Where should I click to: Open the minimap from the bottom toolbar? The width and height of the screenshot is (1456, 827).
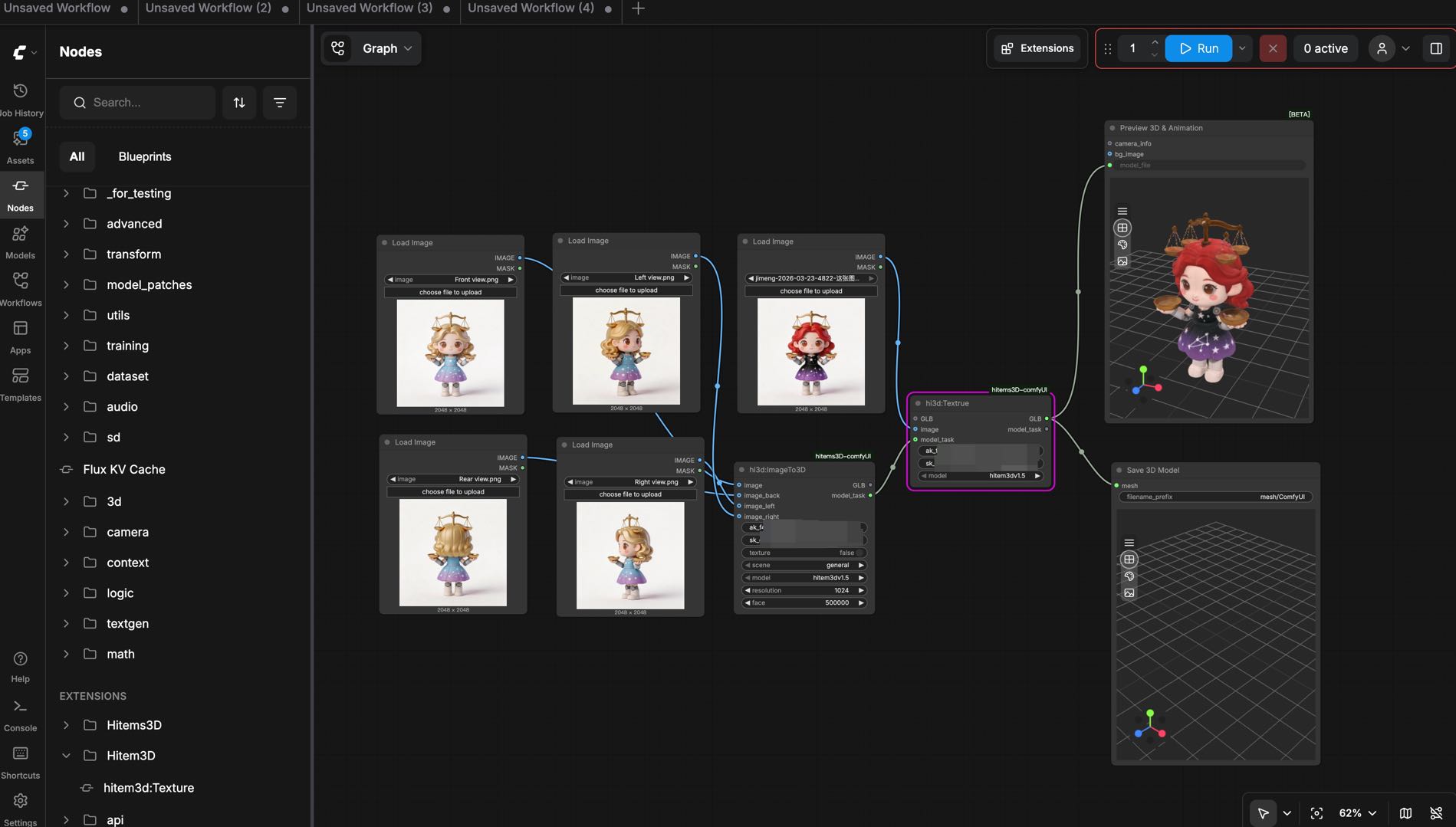coord(1405,812)
